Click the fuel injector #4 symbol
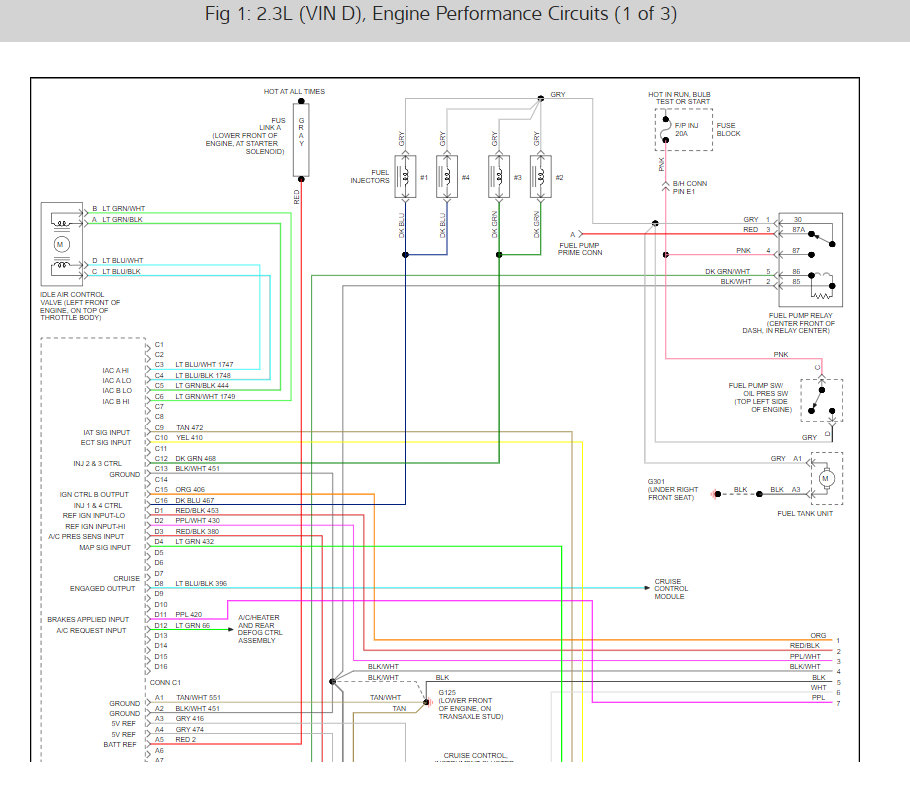Image resolution: width=910 pixels, height=798 pixels. click(447, 177)
